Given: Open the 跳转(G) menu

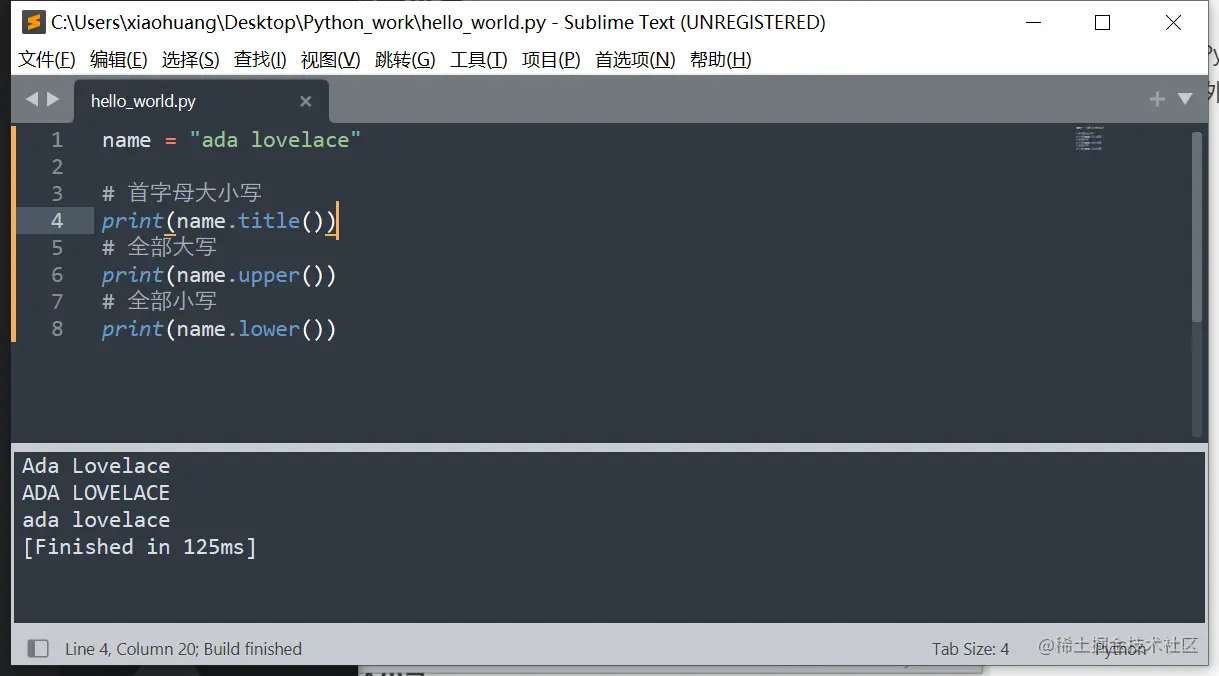Looking at the screenshot, I should pos(405,60).
